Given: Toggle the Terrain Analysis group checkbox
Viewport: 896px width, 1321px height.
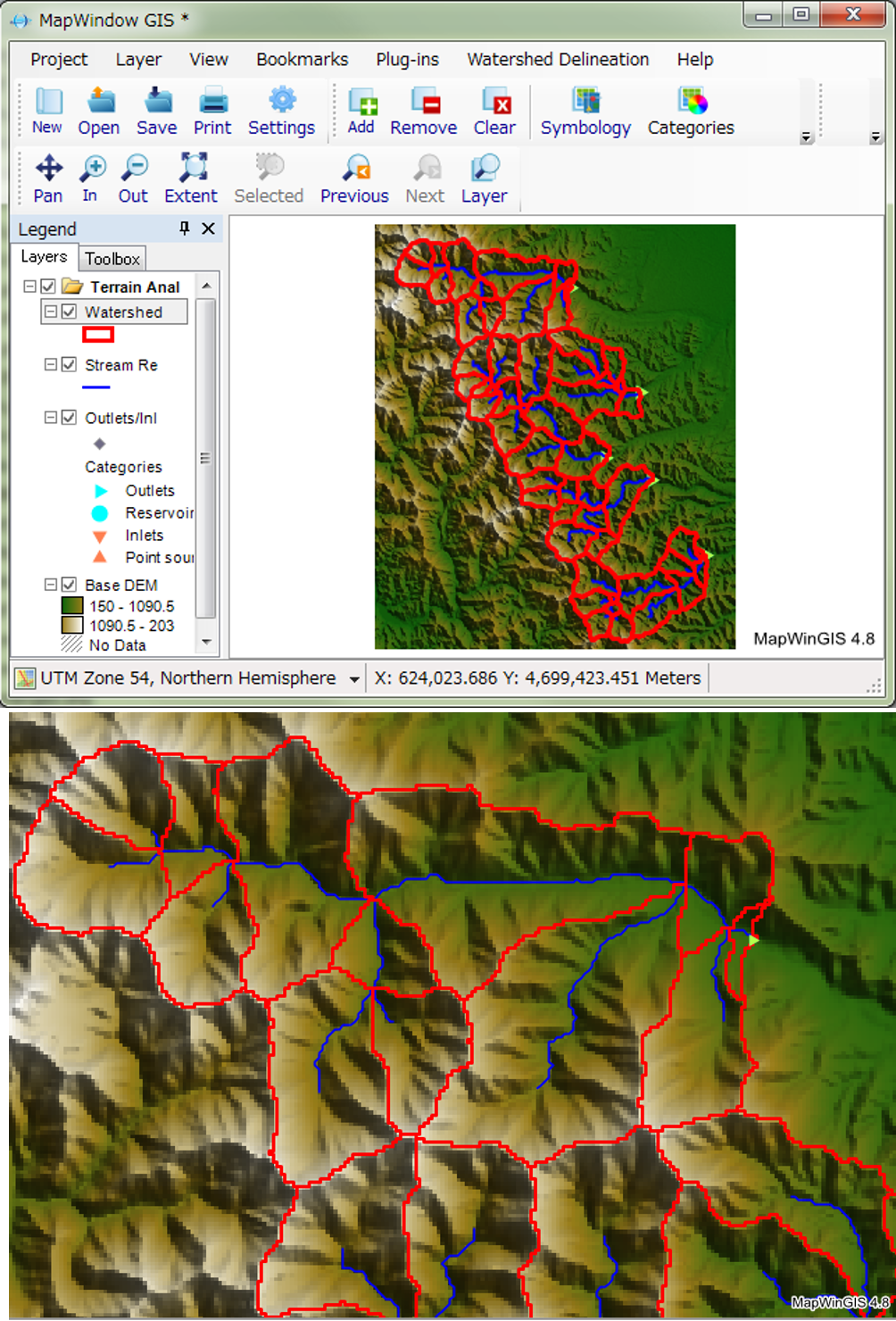Looking at the screenshot, I should (x=48, y=287).
